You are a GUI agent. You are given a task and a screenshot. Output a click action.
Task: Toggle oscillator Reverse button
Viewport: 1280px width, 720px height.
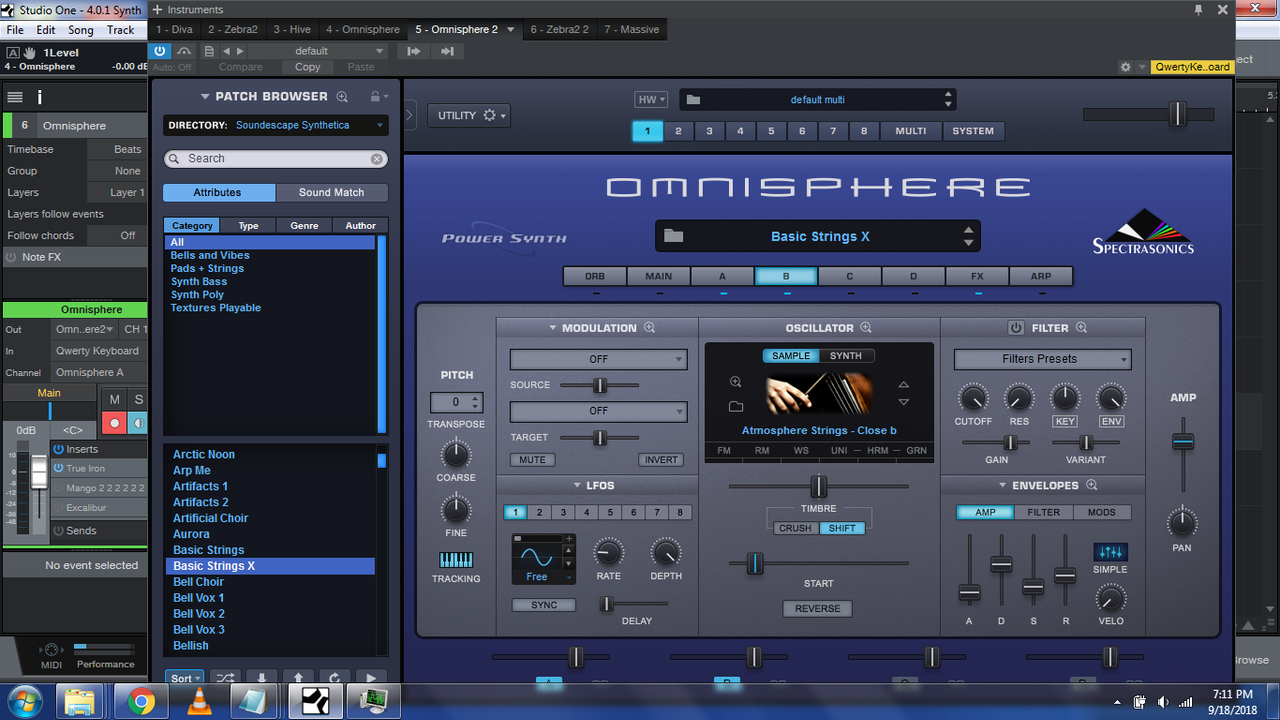818,608
